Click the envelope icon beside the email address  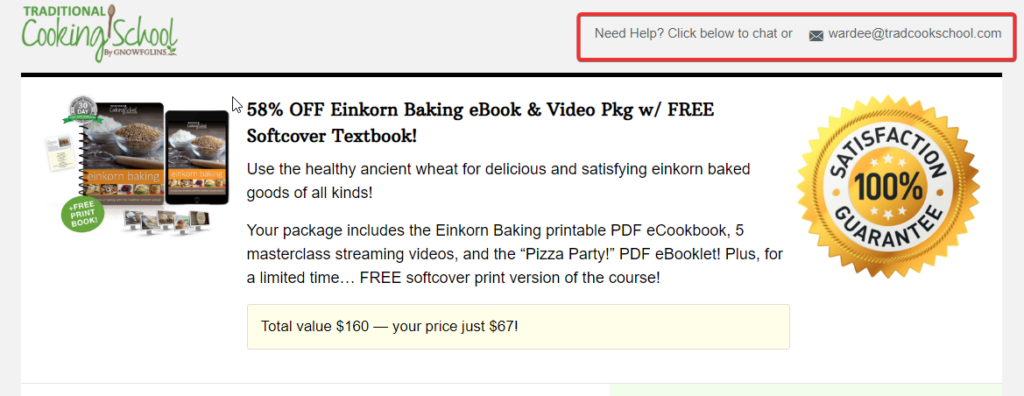pos(816,36)
